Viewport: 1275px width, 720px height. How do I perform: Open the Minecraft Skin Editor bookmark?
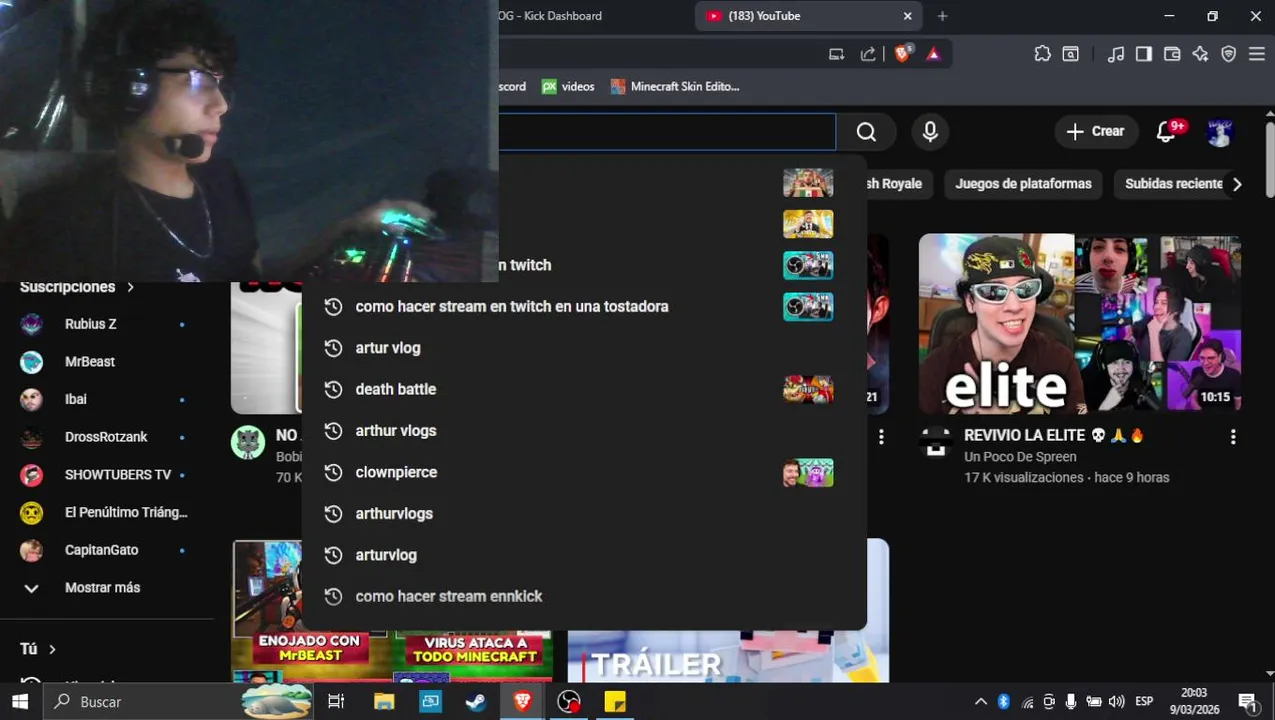[x=675, y=87]
